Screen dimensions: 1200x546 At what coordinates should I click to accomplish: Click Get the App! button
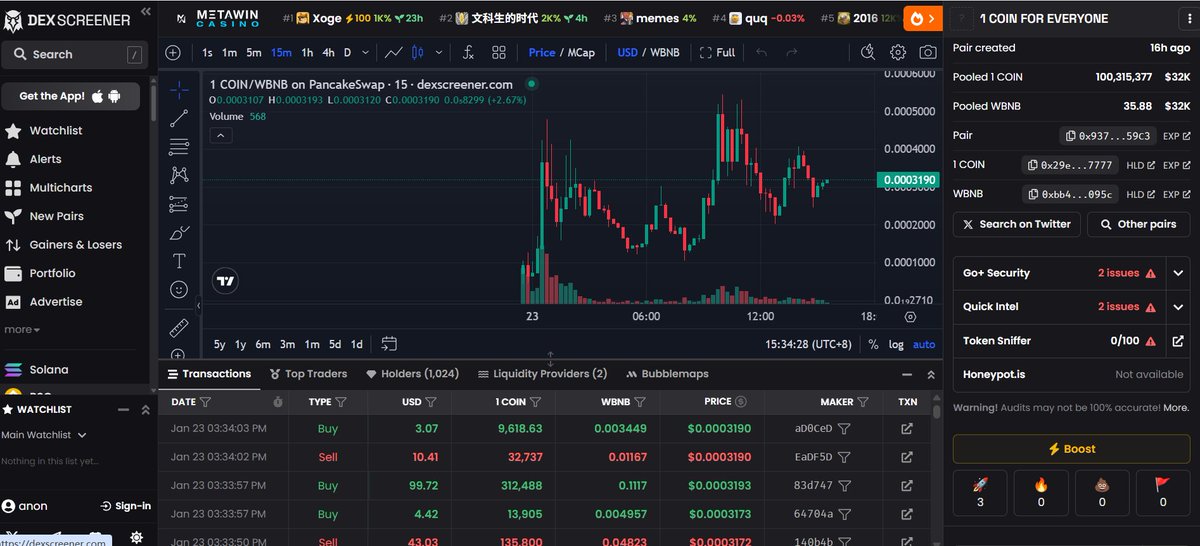(x=71, y=96)
